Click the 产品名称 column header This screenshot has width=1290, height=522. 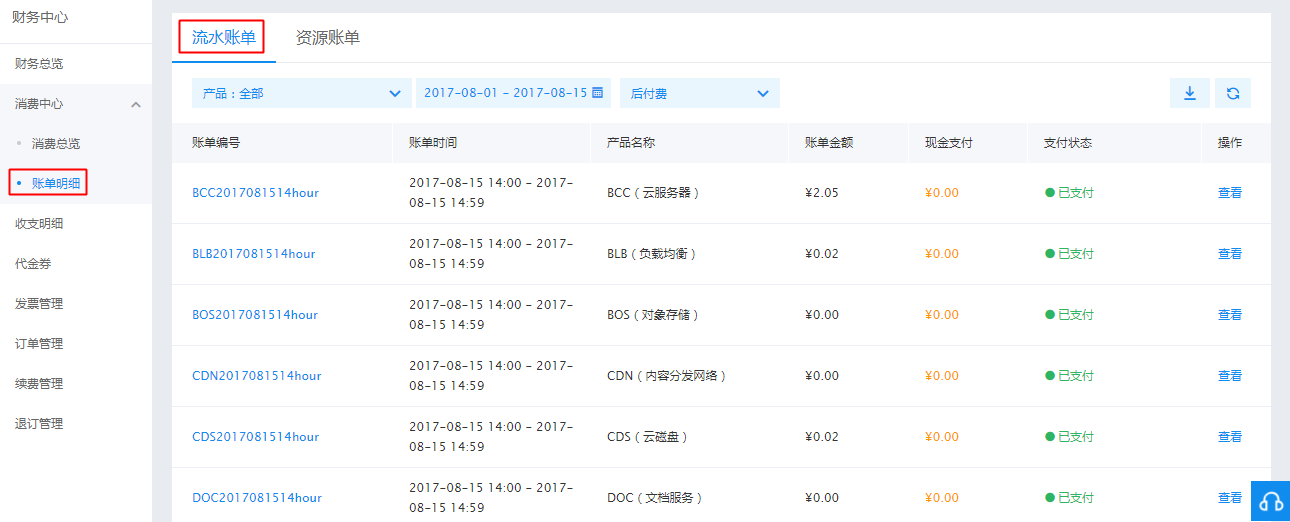pyautogui.click(x=631, y=143)
